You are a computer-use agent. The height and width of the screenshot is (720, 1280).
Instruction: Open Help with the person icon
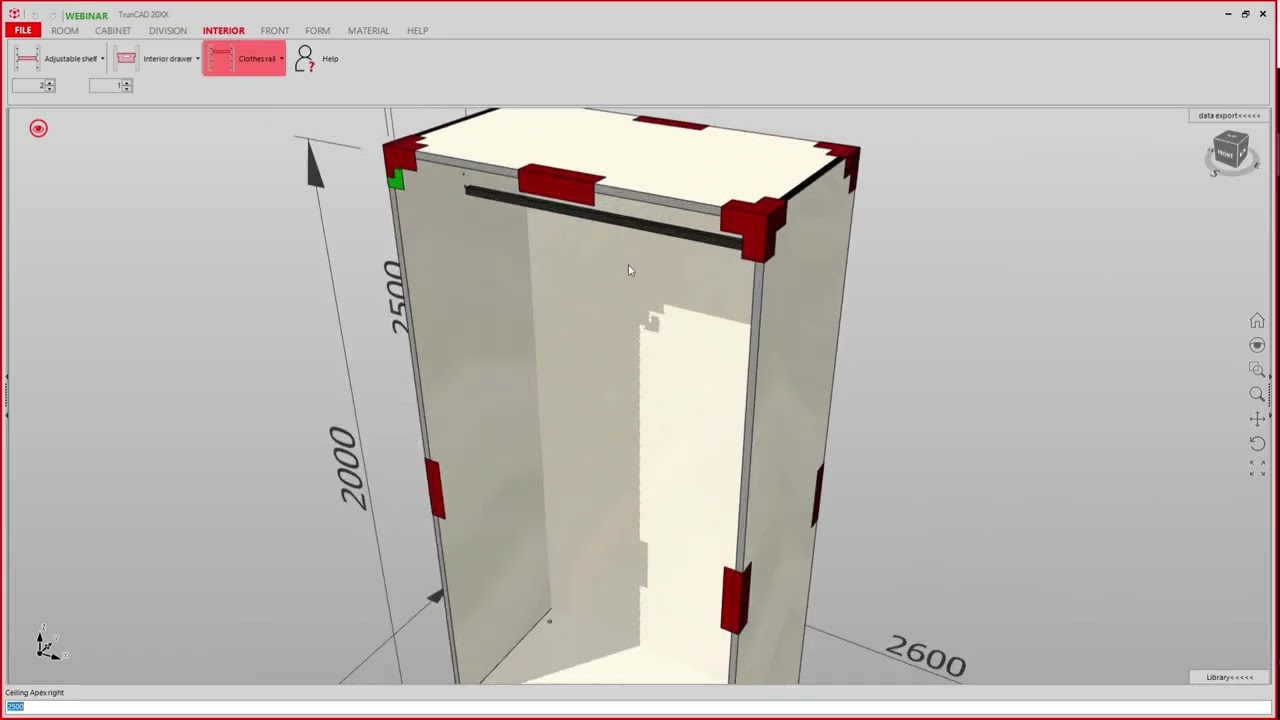(304, 58)
